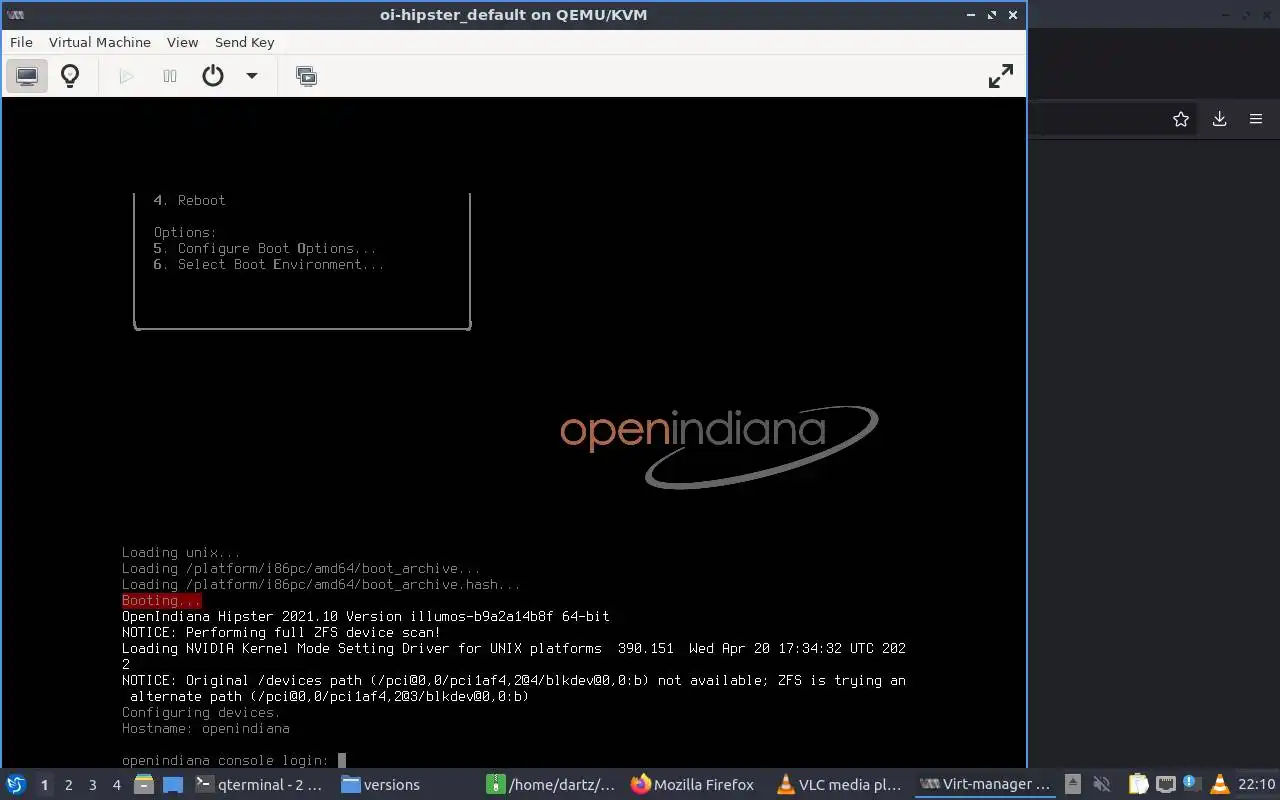Image resolution: width=1280 pixels, height=800 pixels.
Task: Click the OpenIndiana Hipster 2021.10 version line
Action: pyautogui.click(x=366, y=616)
